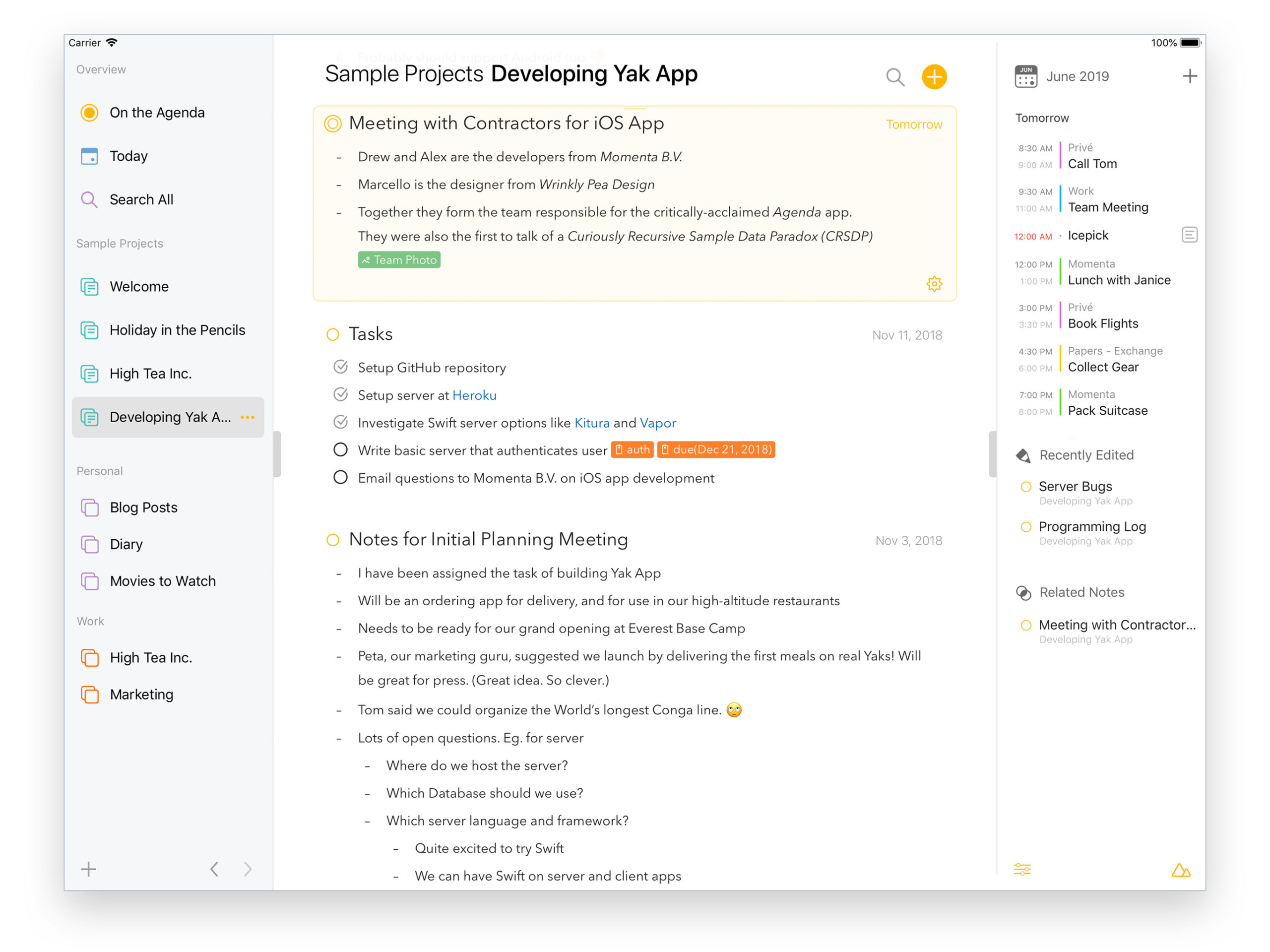Click the Tomorrow date label on note
This screenshot has height=952, width=1270.
(914, 125)
